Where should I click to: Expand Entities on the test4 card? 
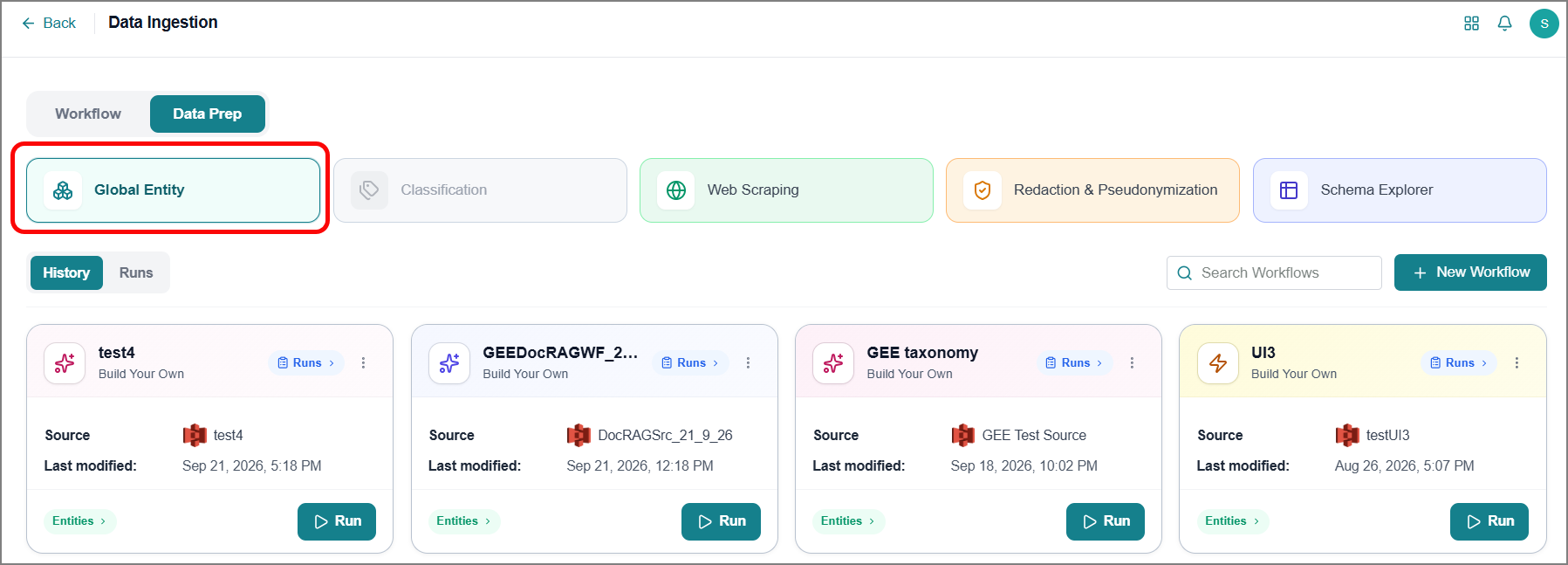[x=79, y=521]
